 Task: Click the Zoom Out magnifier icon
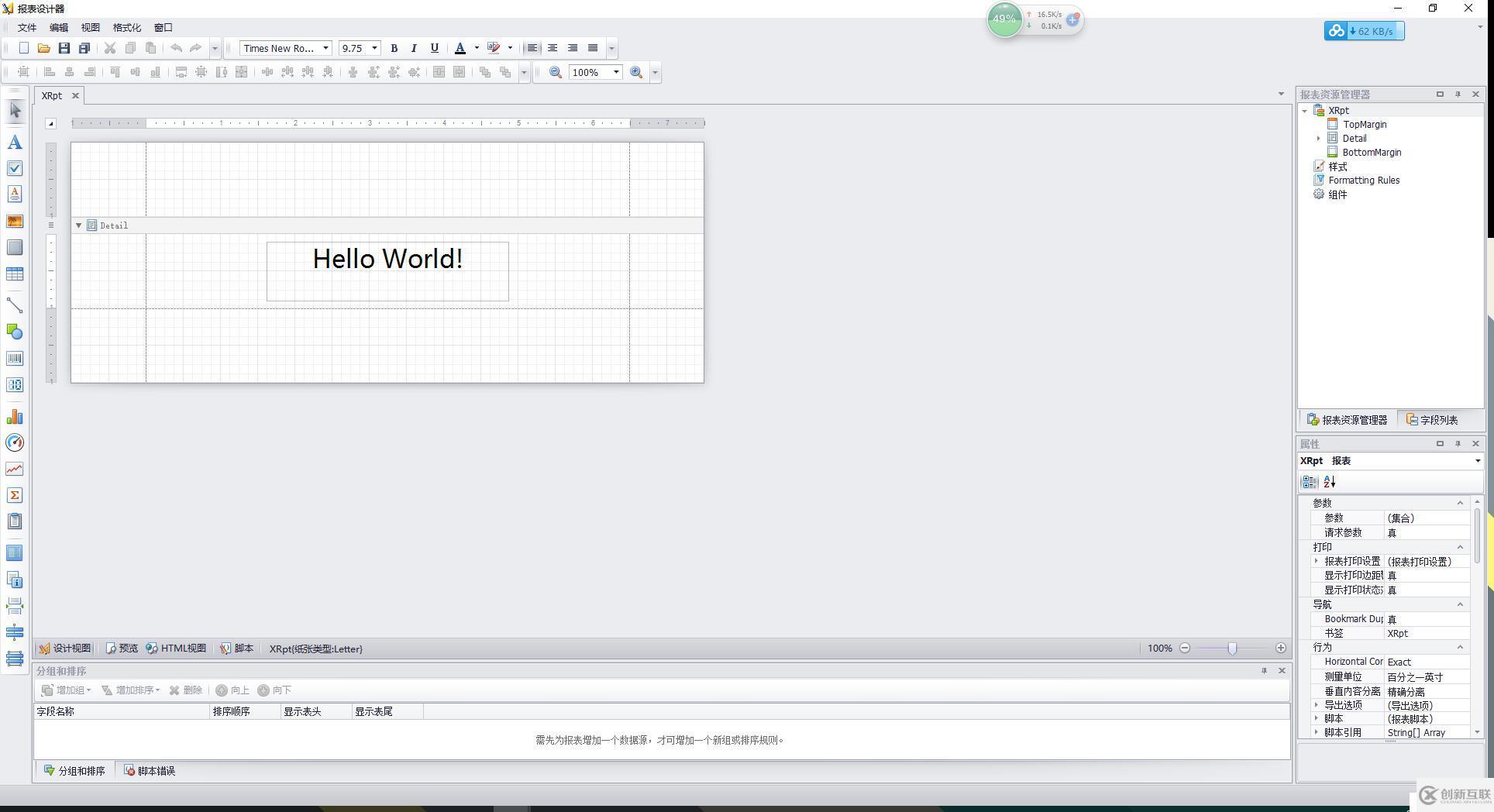pos(556,72)
